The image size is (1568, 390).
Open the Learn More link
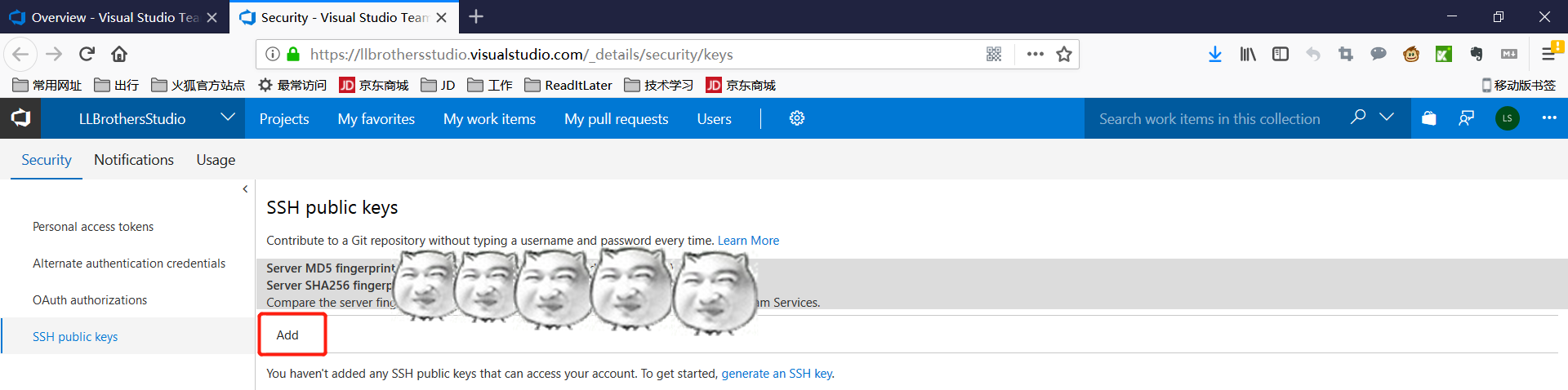(748, 241)
